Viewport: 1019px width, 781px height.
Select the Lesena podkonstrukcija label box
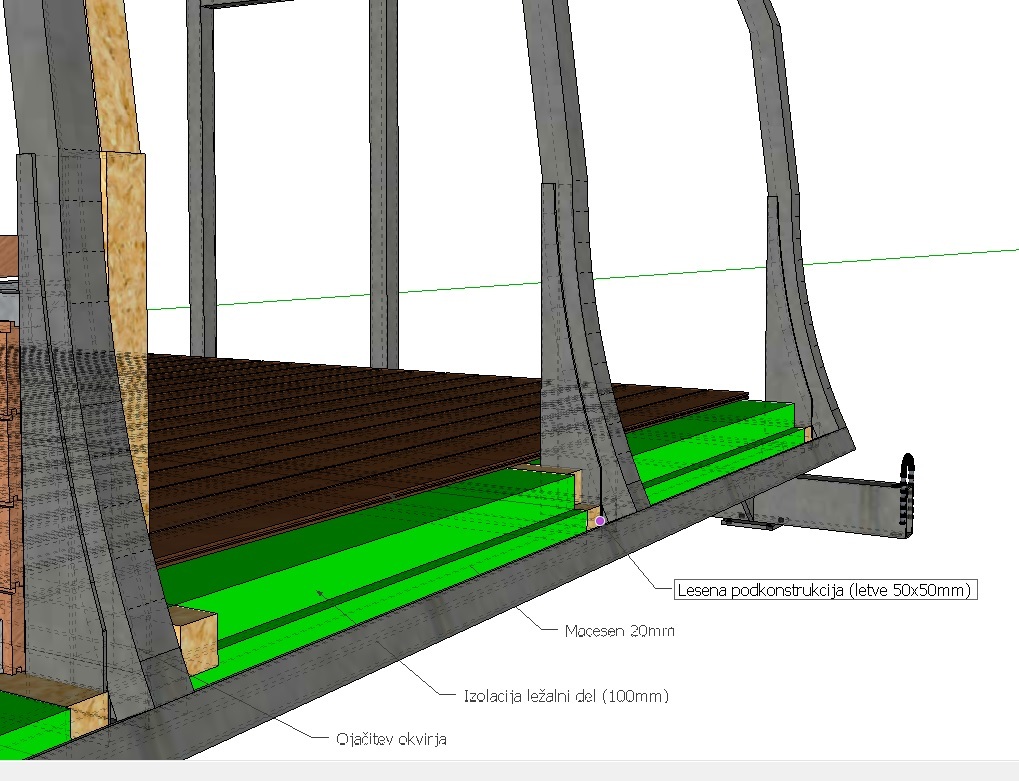(x=825, y=590)
